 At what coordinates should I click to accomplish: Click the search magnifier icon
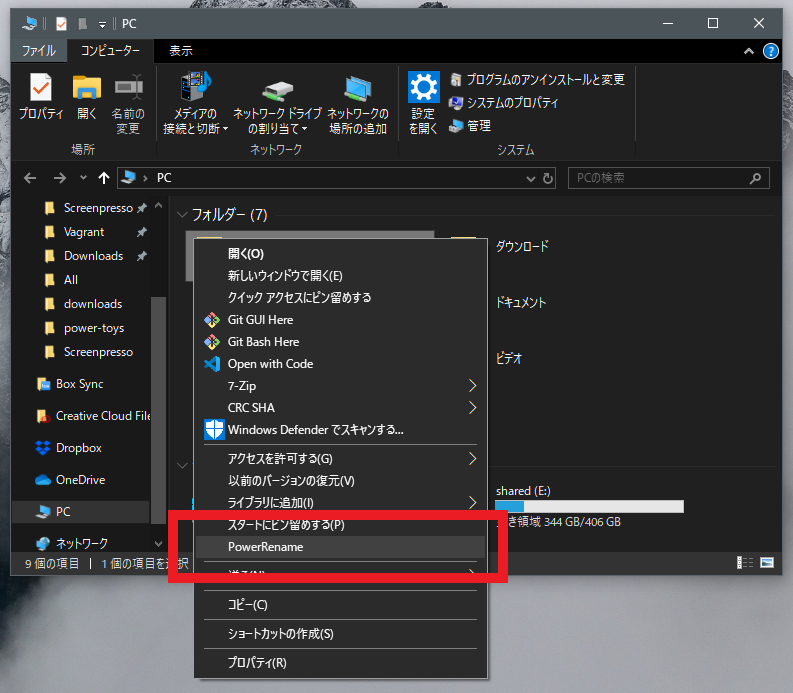tap(755, 178)
